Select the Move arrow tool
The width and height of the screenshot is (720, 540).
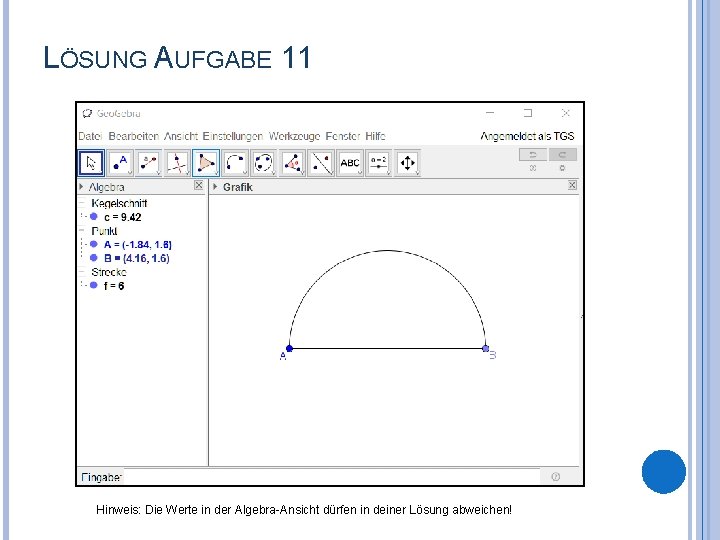(x=91, y=163)
